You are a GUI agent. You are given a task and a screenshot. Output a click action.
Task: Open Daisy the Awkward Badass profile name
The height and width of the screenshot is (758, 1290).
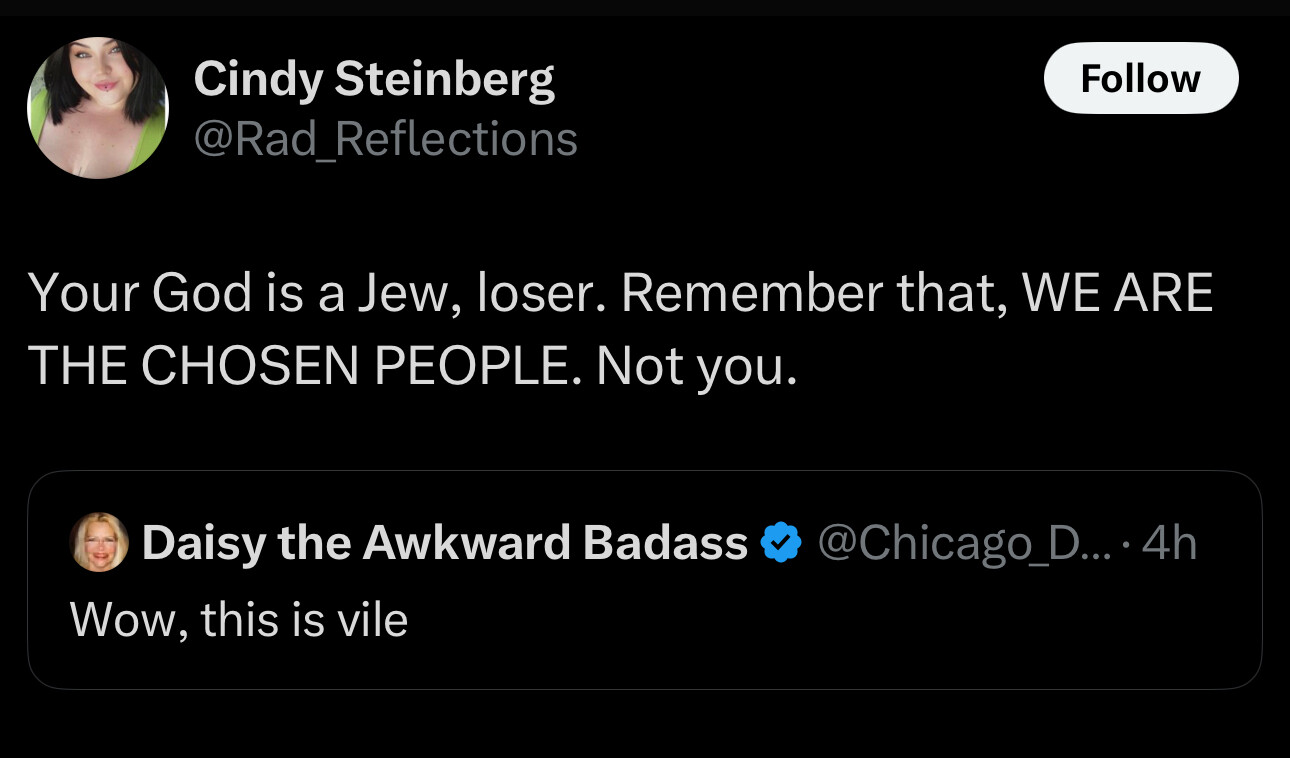pyautogui.click(x=445, y=543)
